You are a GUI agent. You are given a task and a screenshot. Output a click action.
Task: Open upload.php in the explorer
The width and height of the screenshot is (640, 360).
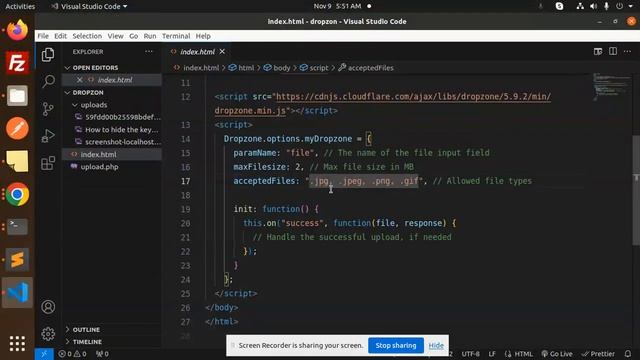100,167
